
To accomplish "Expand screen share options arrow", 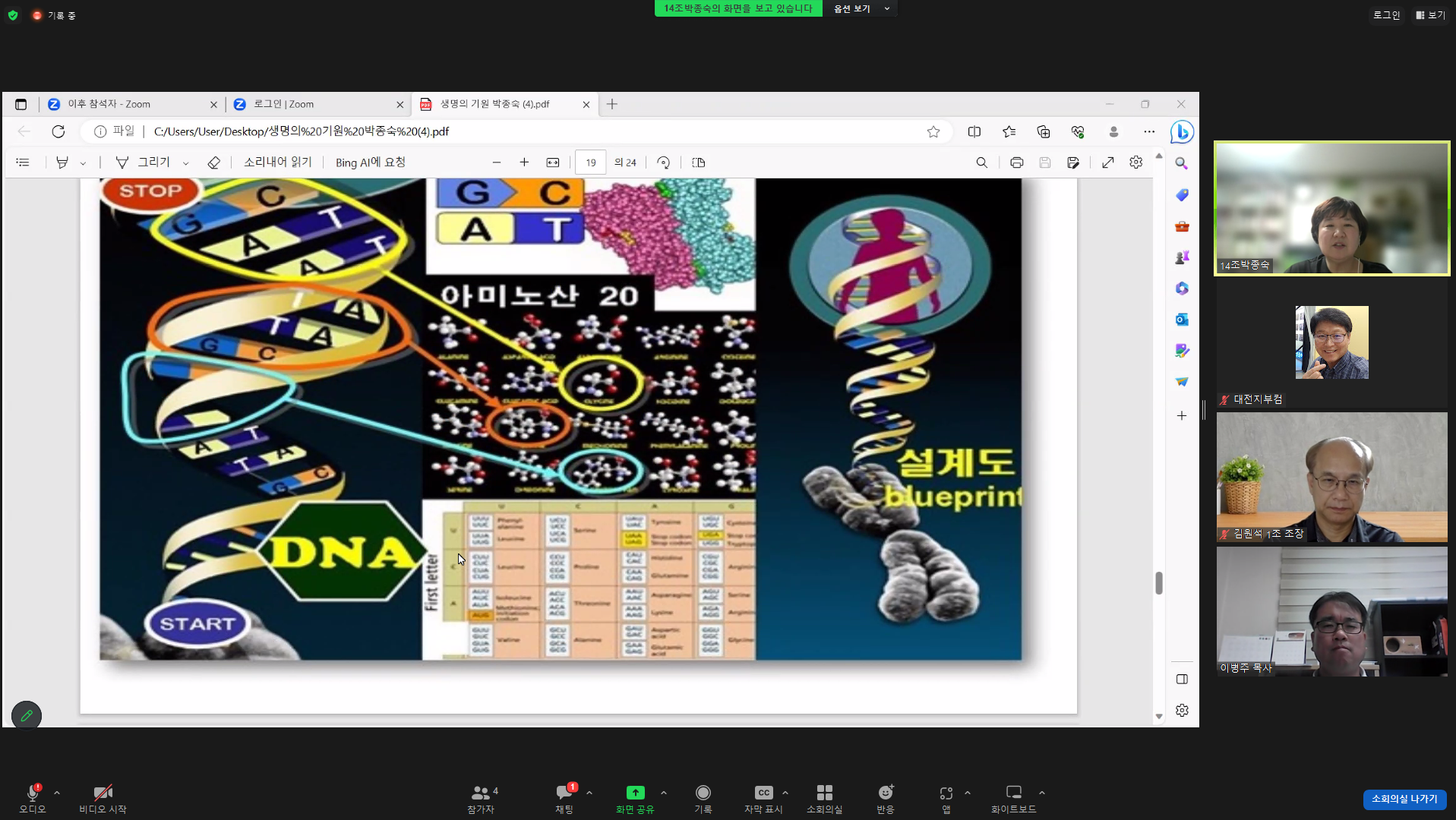I will [664, 793].
